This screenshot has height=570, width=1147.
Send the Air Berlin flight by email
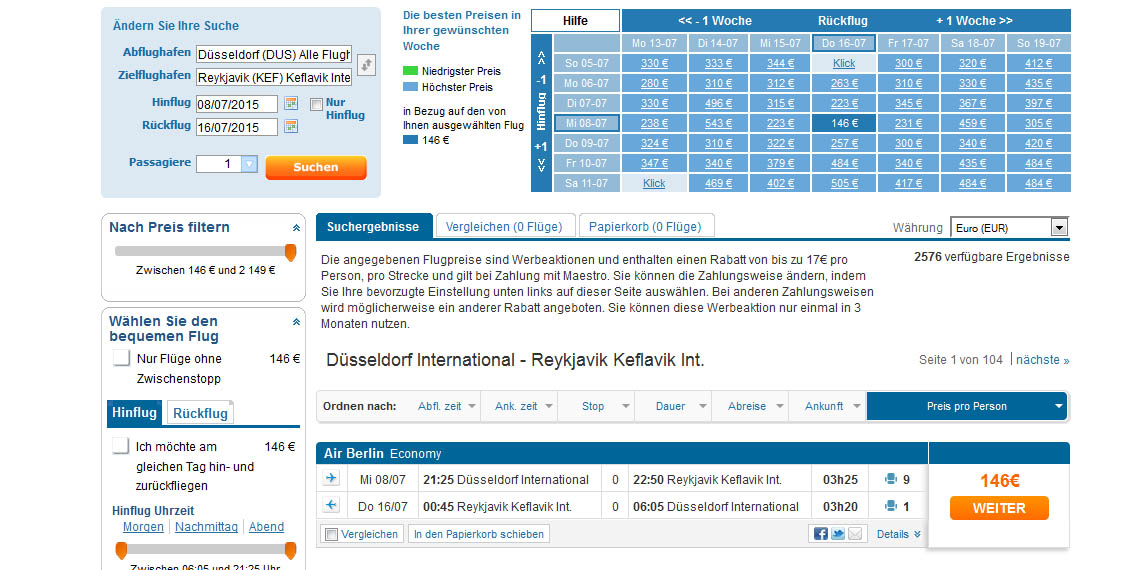click(855, 533)
